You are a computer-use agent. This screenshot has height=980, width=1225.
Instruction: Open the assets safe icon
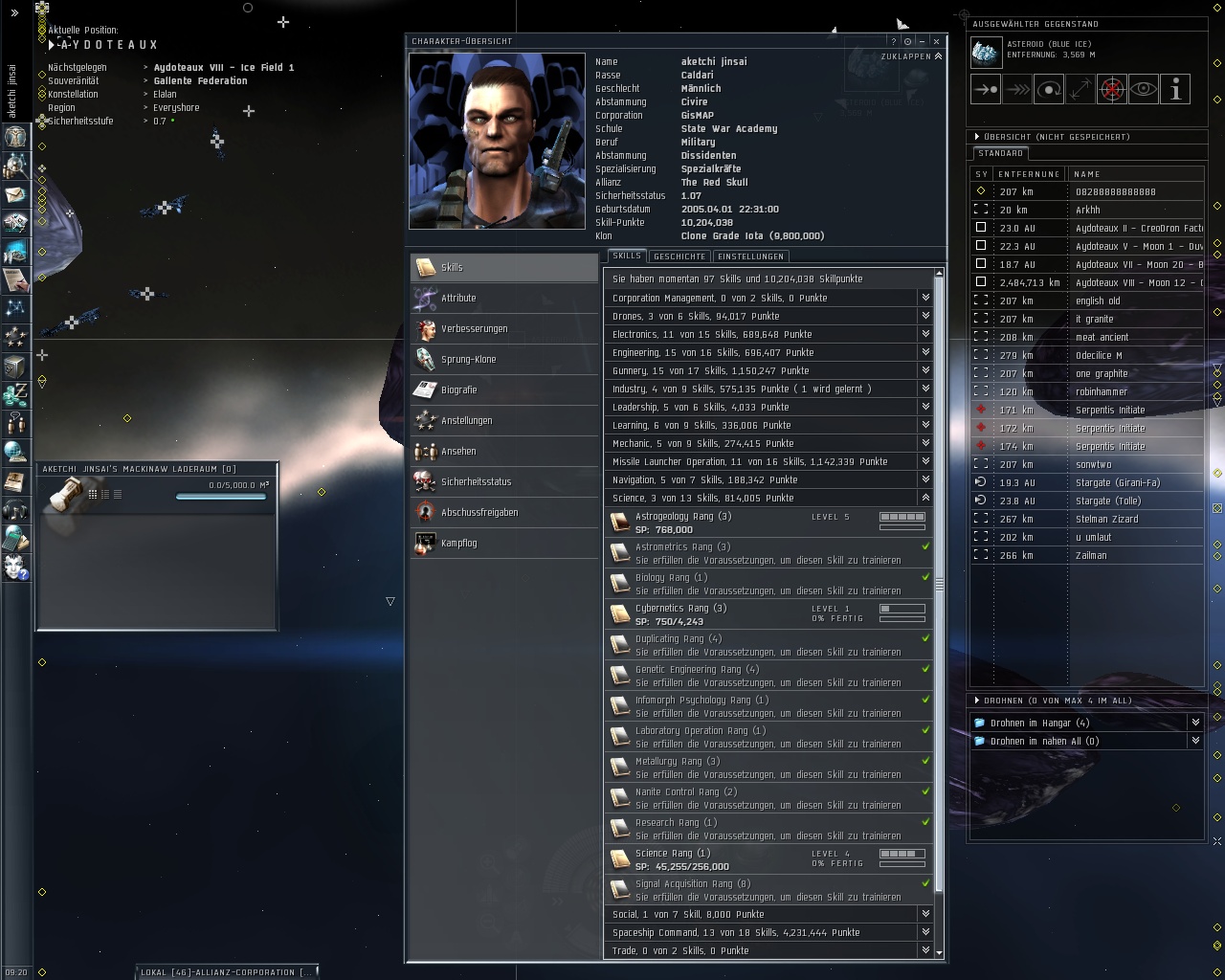pos(15,366)
